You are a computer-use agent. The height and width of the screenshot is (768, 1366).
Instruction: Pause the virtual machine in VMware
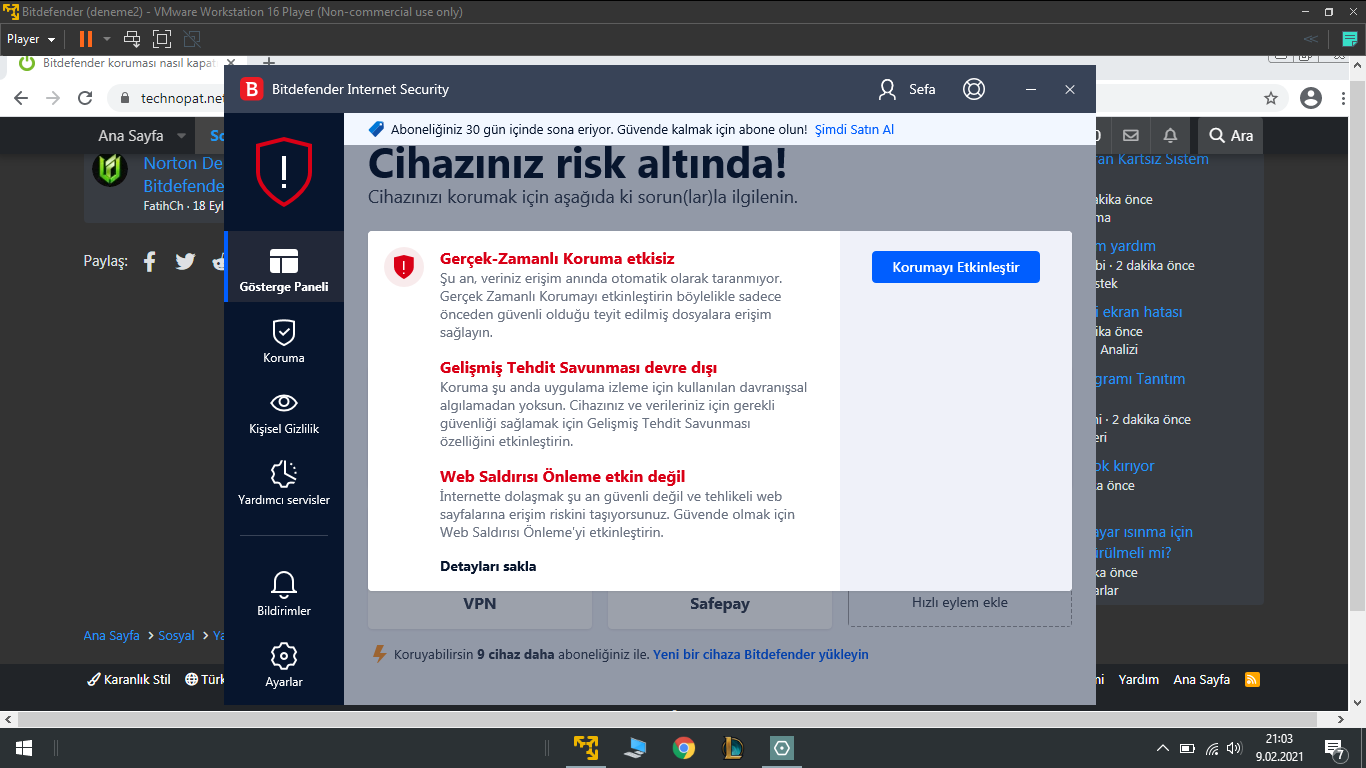pos(86,39)
